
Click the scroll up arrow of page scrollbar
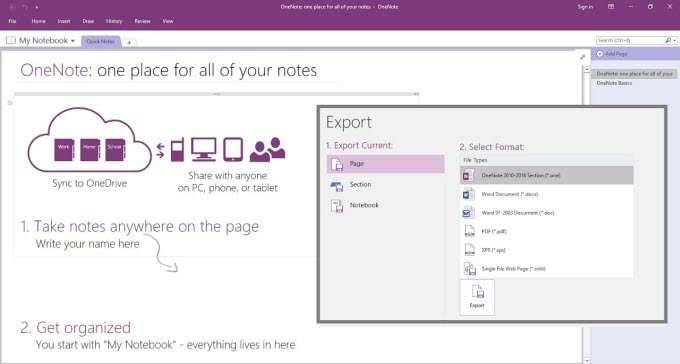click(587, 69)
